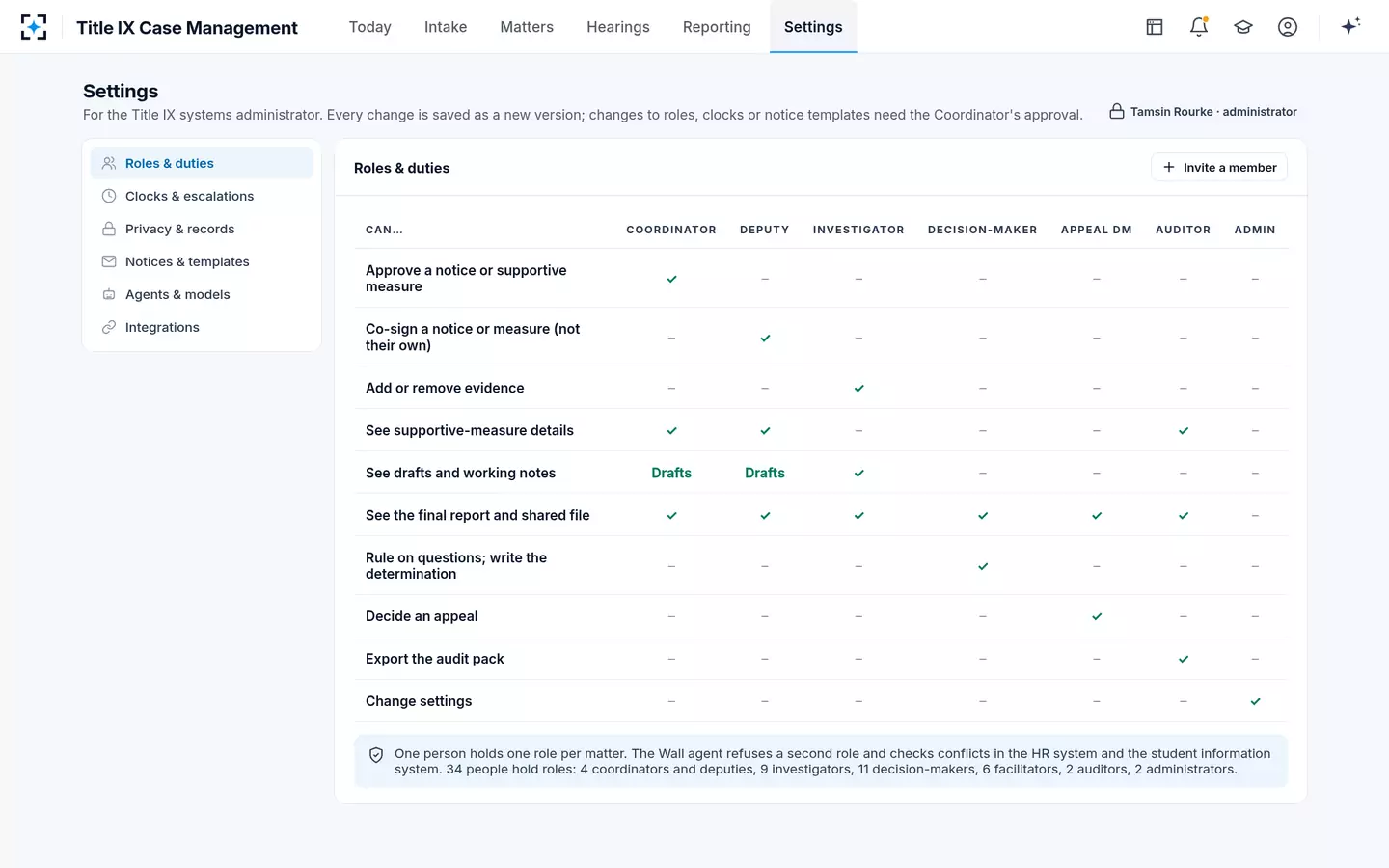Toggle Auditor check for Export the audit pack

click(x=1184, y=659)
